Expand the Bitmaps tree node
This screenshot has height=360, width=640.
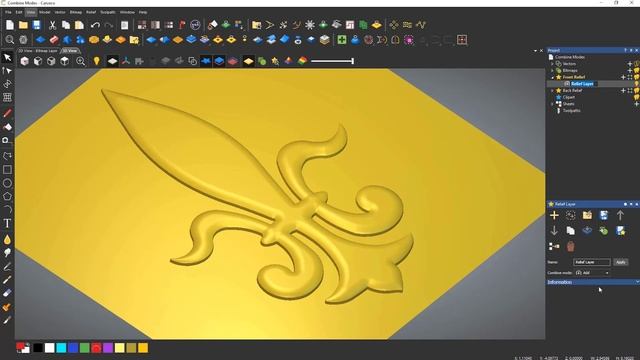[x=552, y=71]
